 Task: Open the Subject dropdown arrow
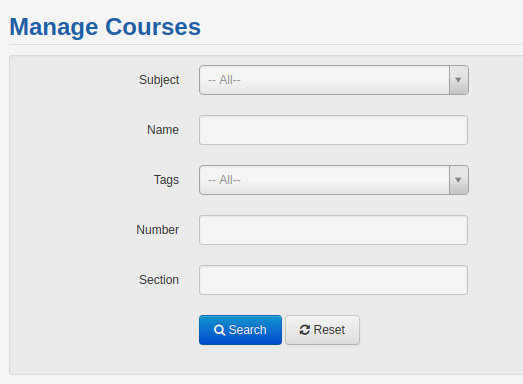[x=459, y=80]
